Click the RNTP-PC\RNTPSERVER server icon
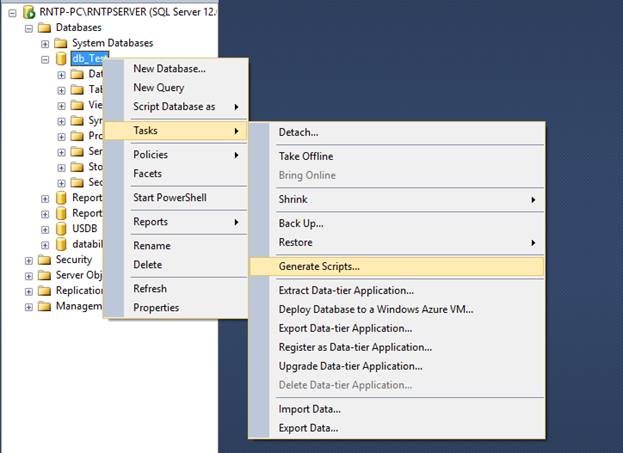The image size is (623, 453). (29, 12)
